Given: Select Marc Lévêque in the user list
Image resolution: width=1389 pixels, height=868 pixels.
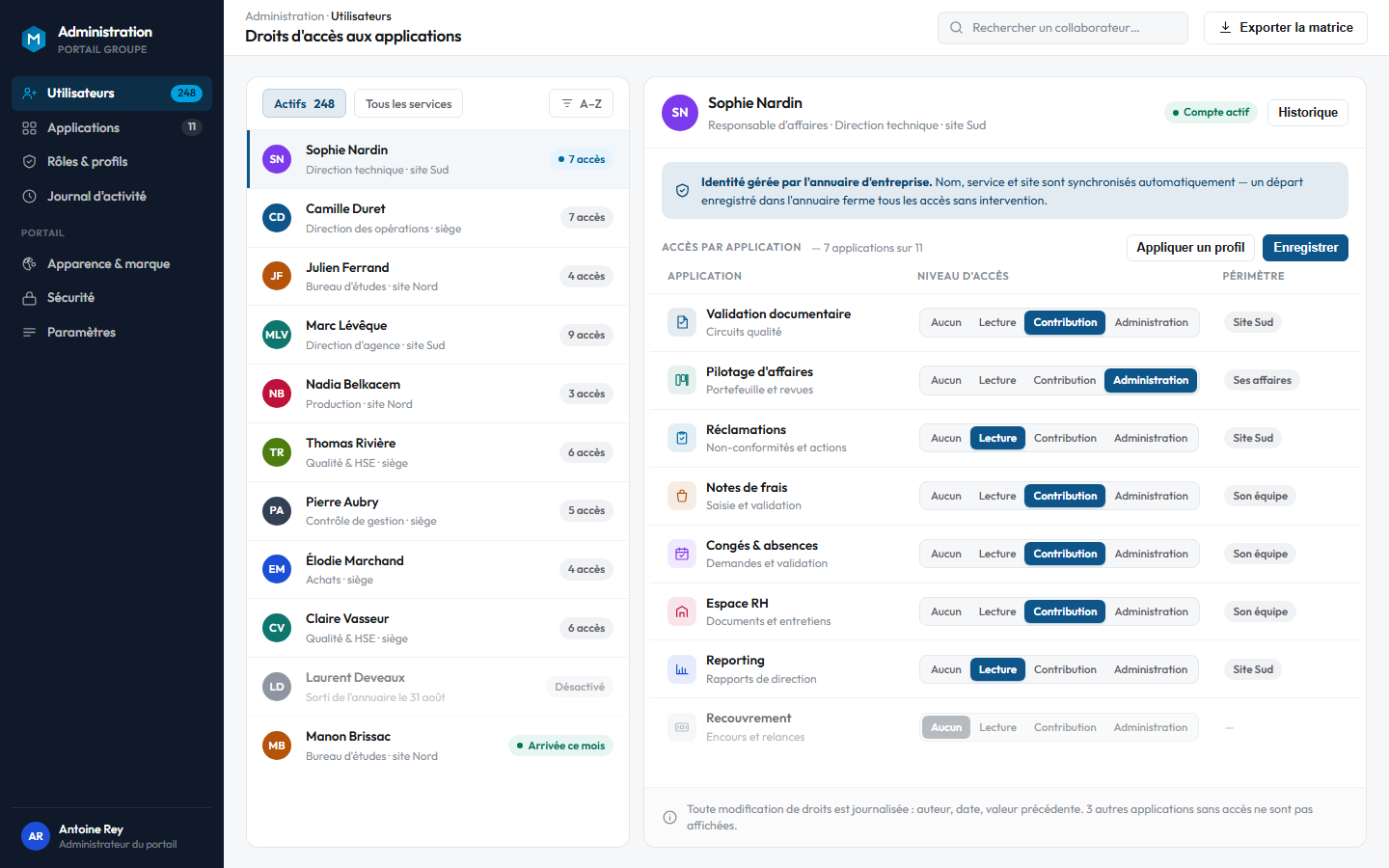Looking at the screenshot, I should pyautogui.click(x=438, y=335).
